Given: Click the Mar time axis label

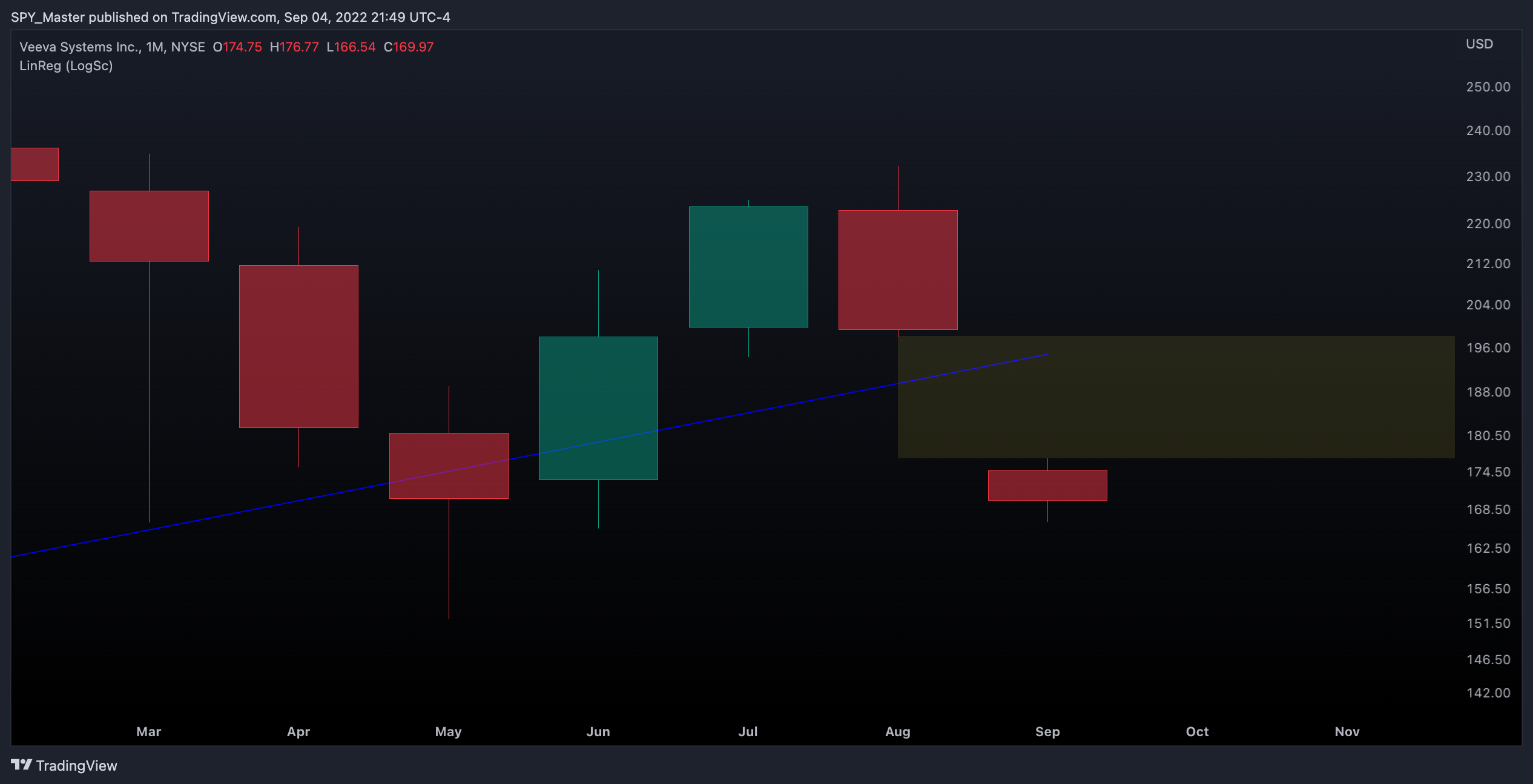Looking at the screenshot, I should coord(149,732).
